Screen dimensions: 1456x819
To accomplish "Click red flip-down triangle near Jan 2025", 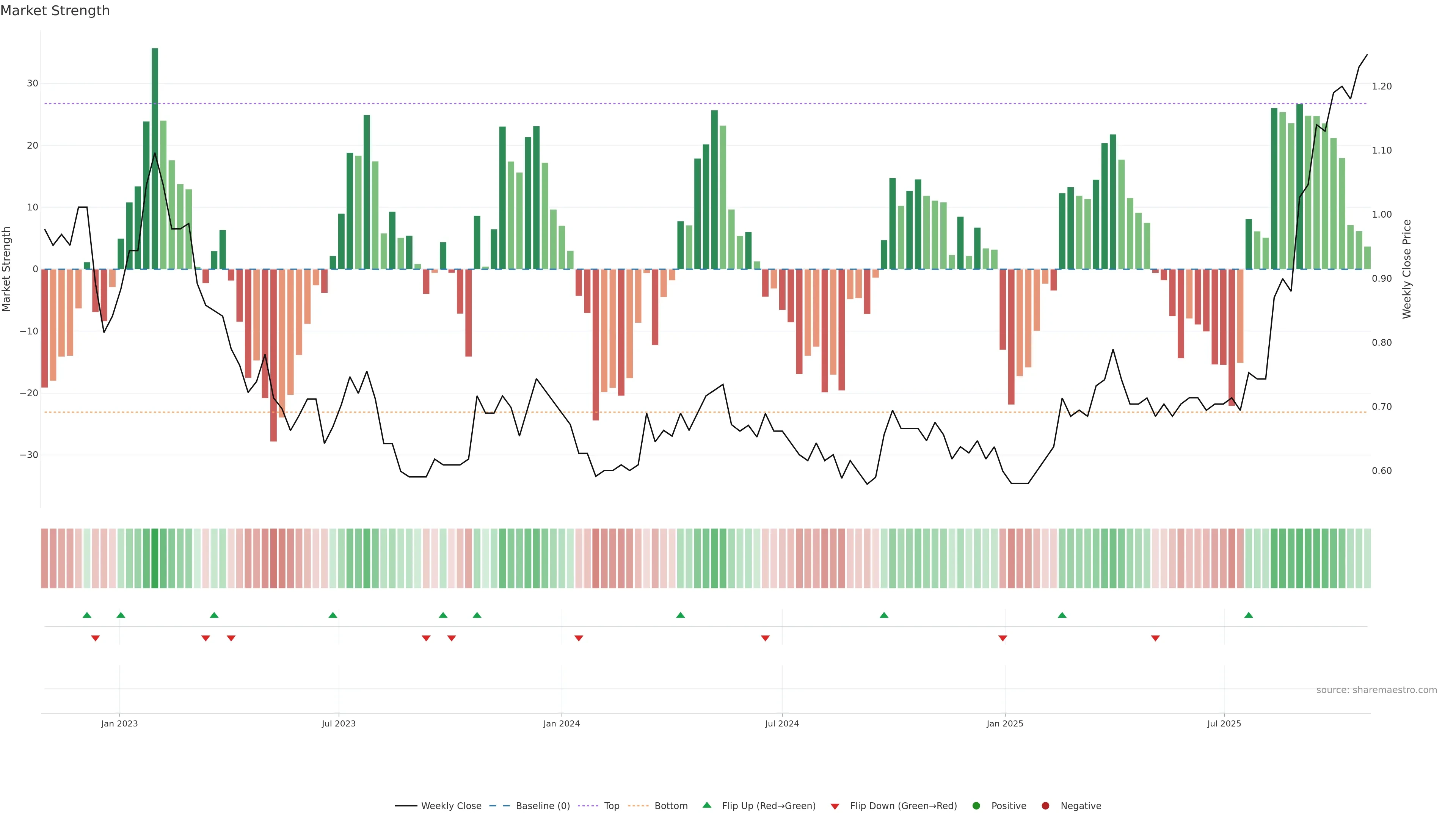I will pyautogui.click(x=1003, y=638).
